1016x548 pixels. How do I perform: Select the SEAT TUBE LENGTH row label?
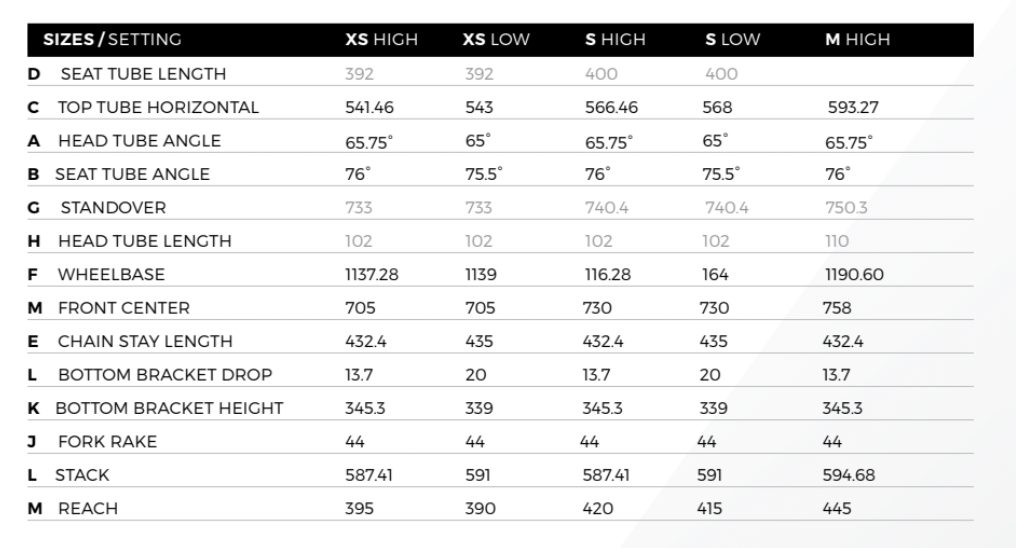click(142, 74)
